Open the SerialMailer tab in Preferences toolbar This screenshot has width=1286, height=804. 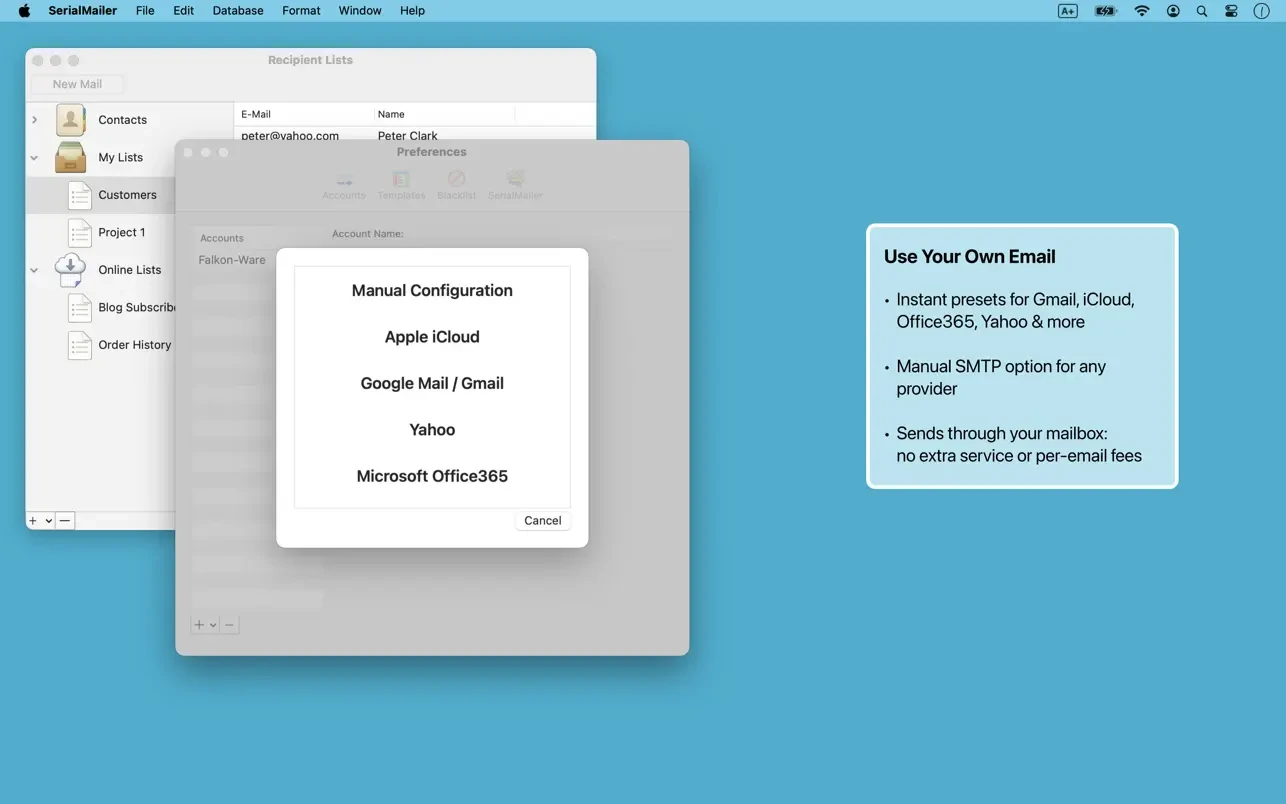515,185
